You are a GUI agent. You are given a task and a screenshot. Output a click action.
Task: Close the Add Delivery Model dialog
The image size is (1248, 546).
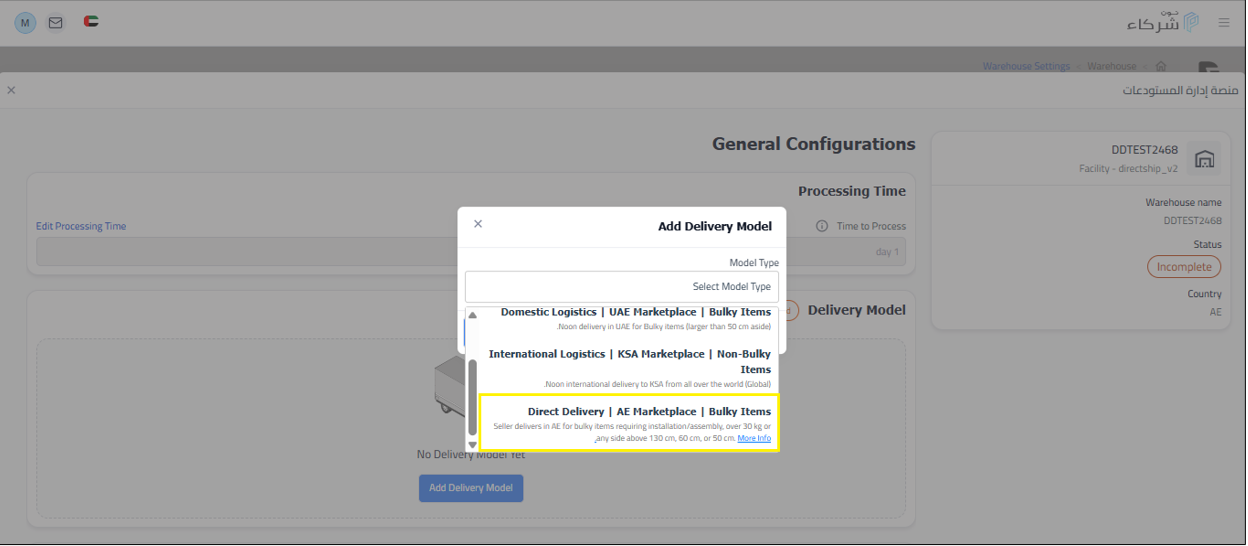[478, 224]
